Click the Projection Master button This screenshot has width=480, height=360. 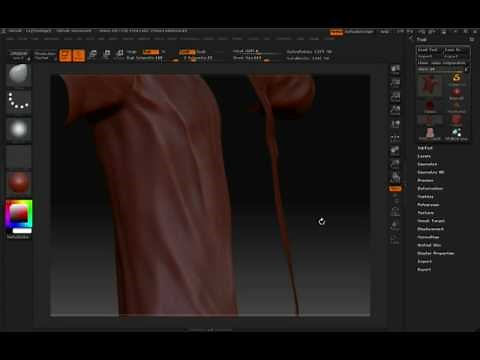click(45, 55)
